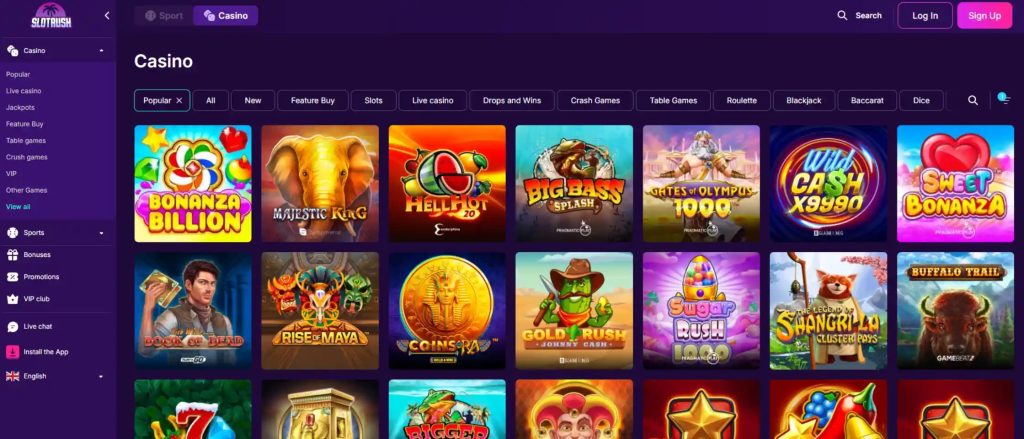The width and height of the screenshot is (1024, 439).
Task: Switch to the Sport toggle tab
Action: click(164, 16)
